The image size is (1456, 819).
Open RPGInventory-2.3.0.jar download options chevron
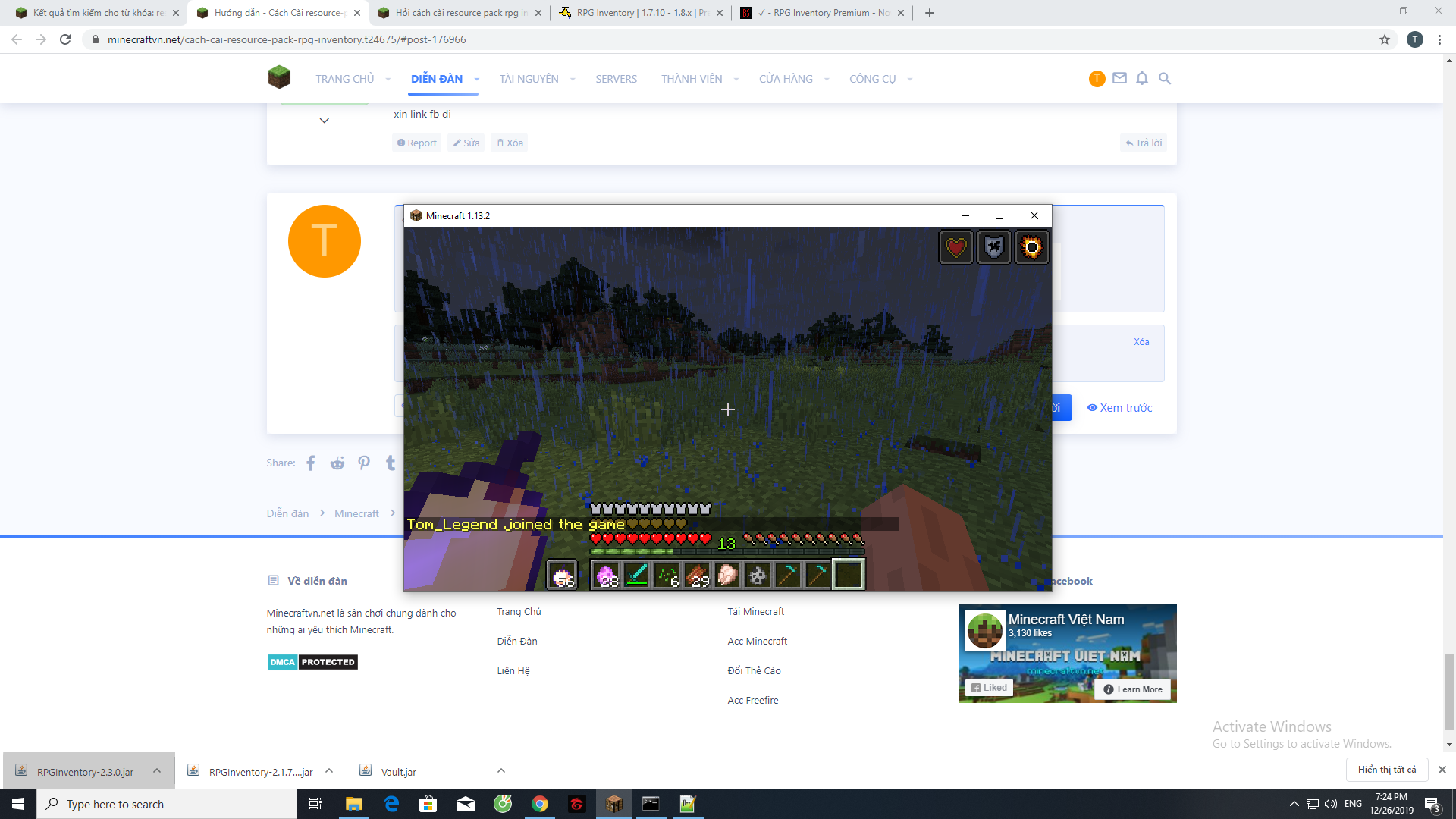[157, 771]
